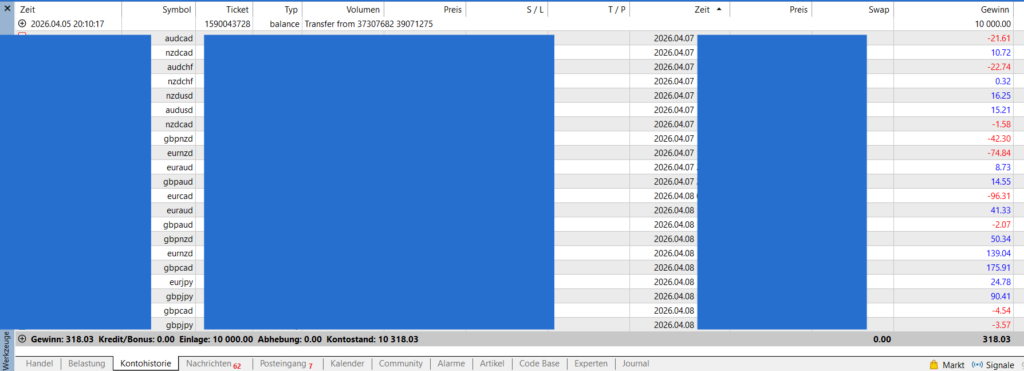This screenshot has height=371, width=1024.
Task: Click the 41.33 profit value
Action: pyautogui.click(x=1000, y=210)
